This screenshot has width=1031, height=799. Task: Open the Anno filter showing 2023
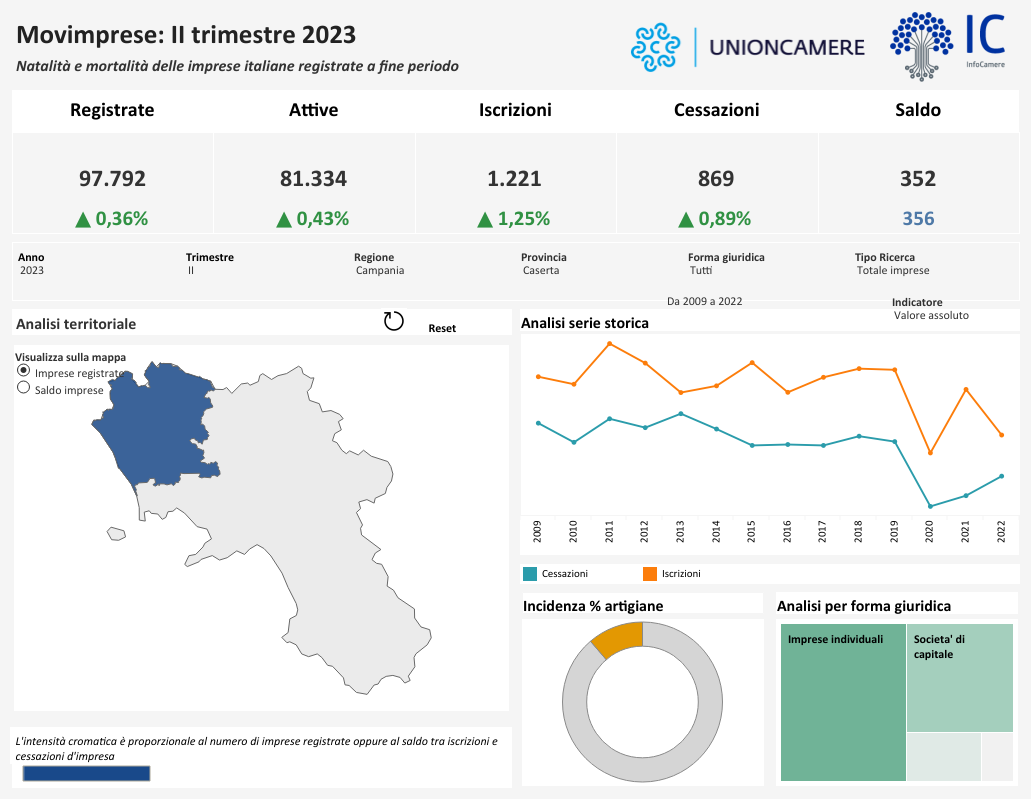pos(32,270)
